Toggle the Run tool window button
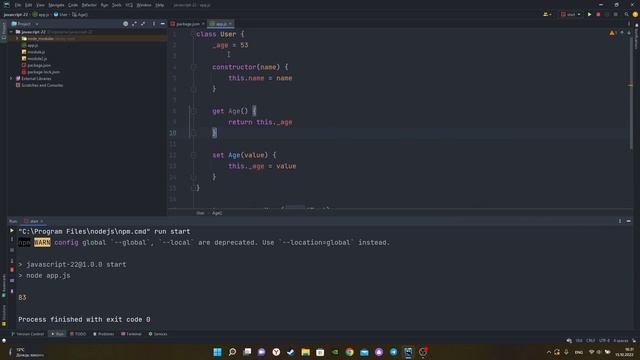640x360 pixels. 57,334
